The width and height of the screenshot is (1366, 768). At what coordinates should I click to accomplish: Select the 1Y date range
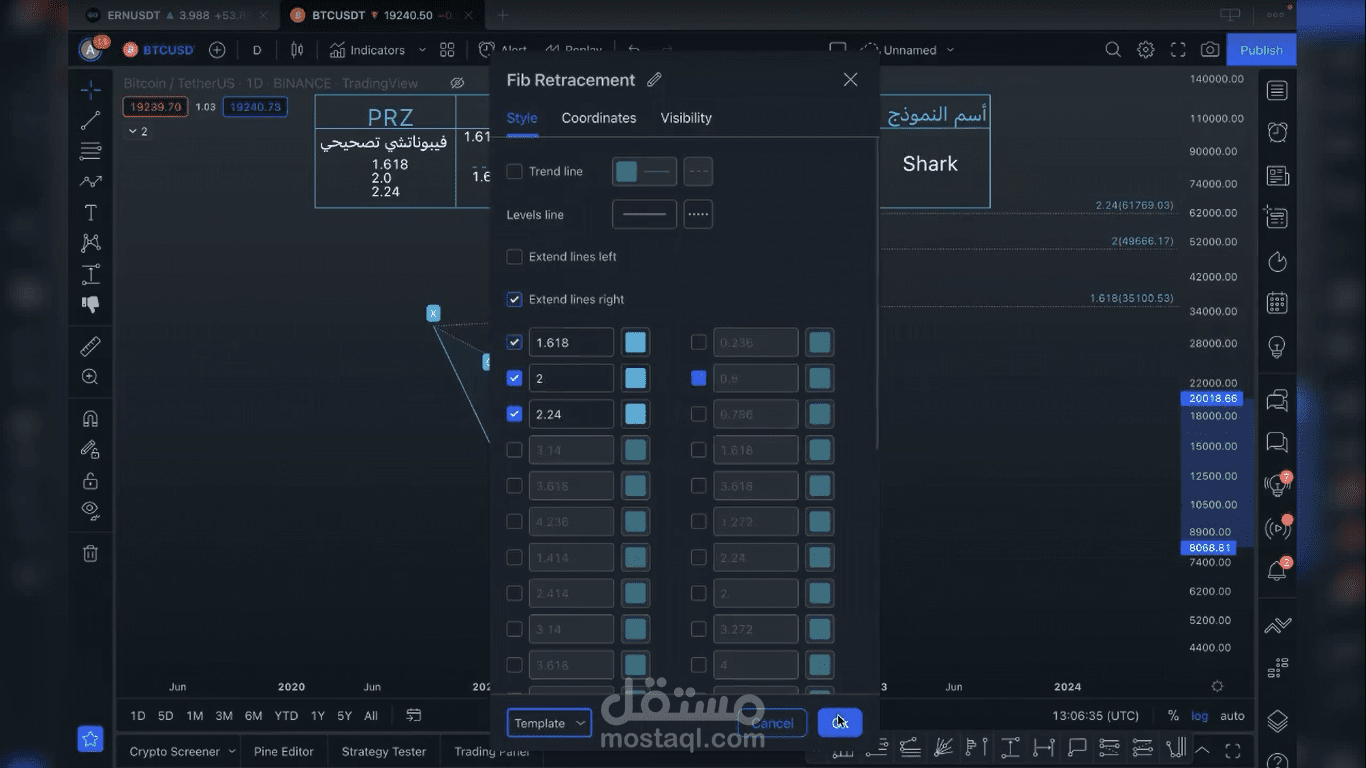pyautogui.click(x=318, y=715)
